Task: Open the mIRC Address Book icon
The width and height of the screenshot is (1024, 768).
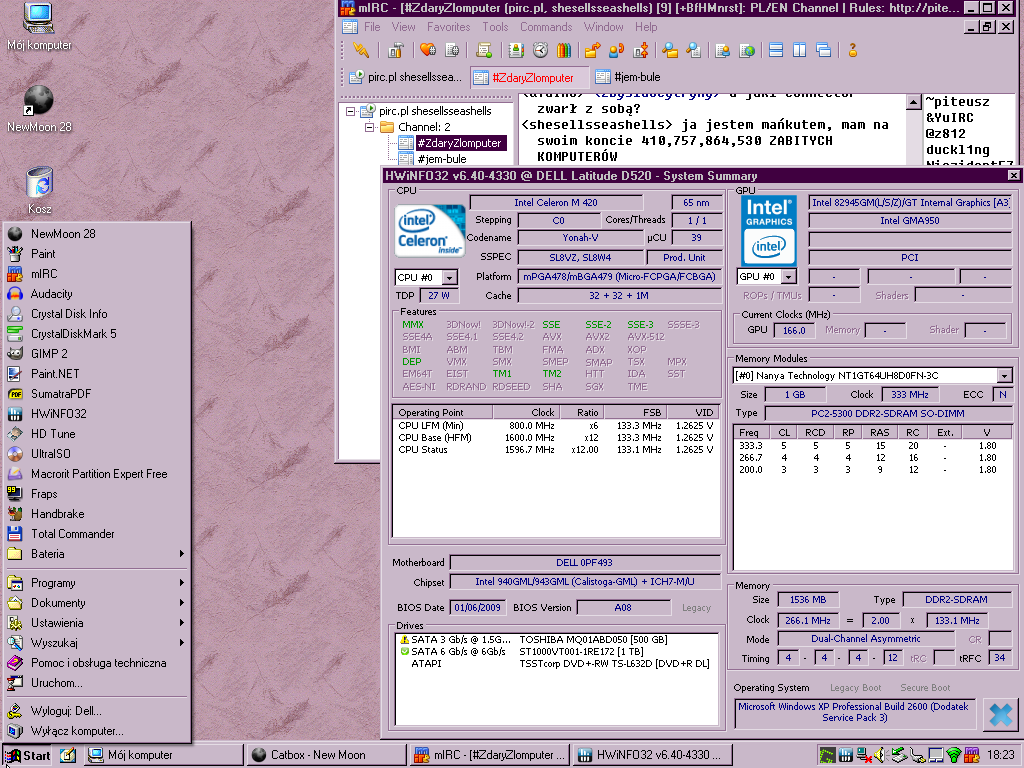Action: tap(516, 50)
